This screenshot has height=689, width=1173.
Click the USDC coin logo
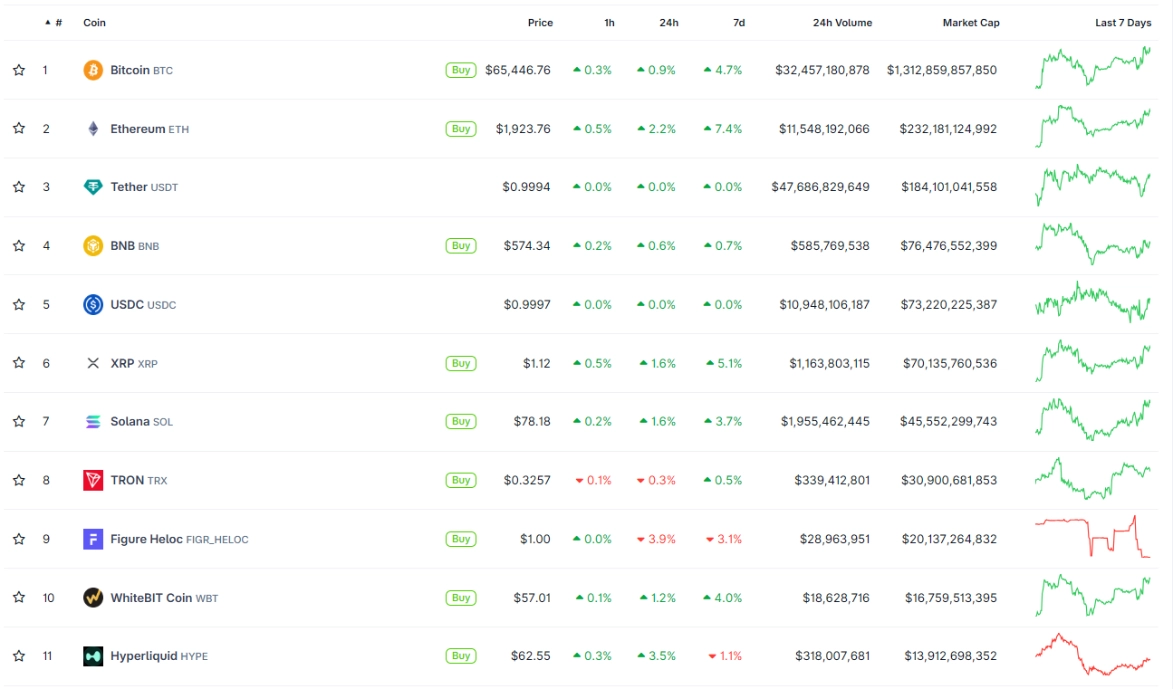(93, 304)
